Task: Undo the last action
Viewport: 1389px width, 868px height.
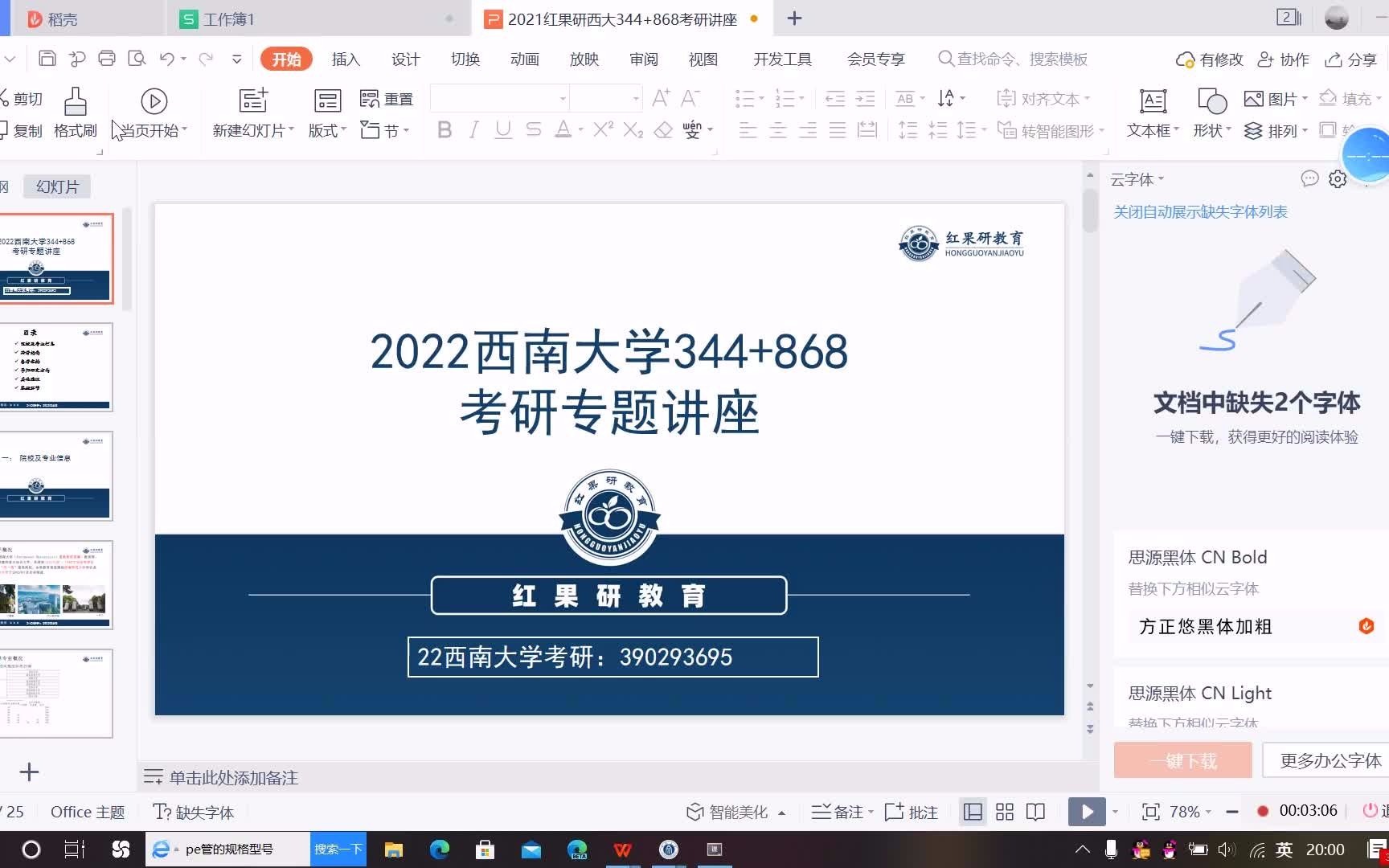Action: coord(166,59)
